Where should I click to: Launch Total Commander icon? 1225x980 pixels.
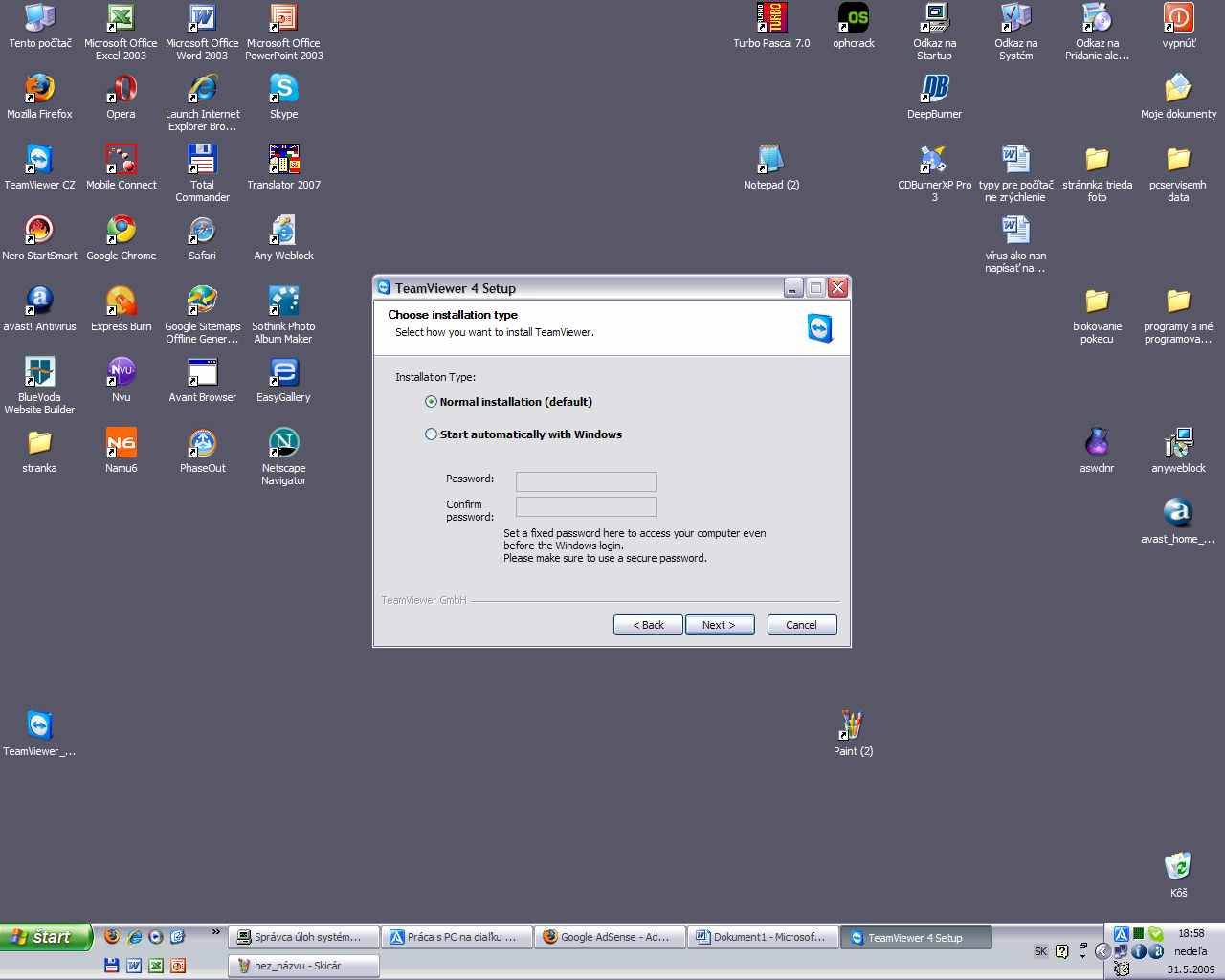[x=202, y=160]
